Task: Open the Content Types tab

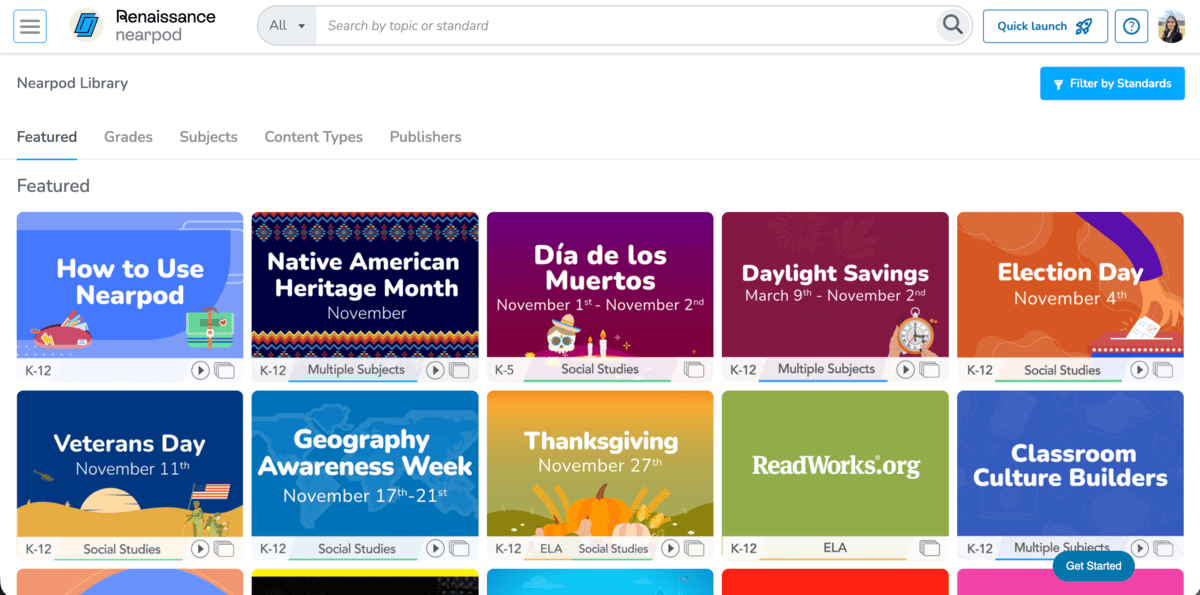Action: [x=313, y=137]
